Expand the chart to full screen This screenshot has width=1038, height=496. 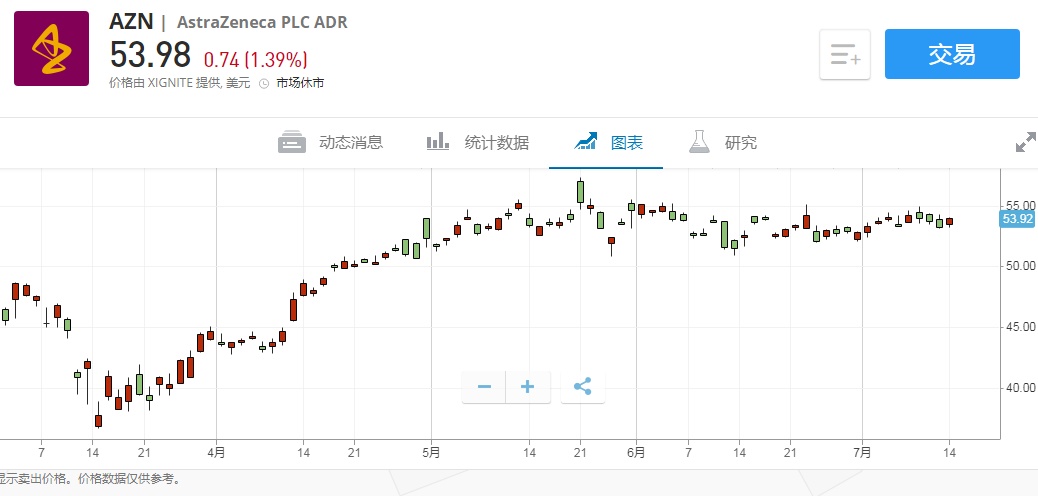pyautogui.click(x=1025, y=143)
